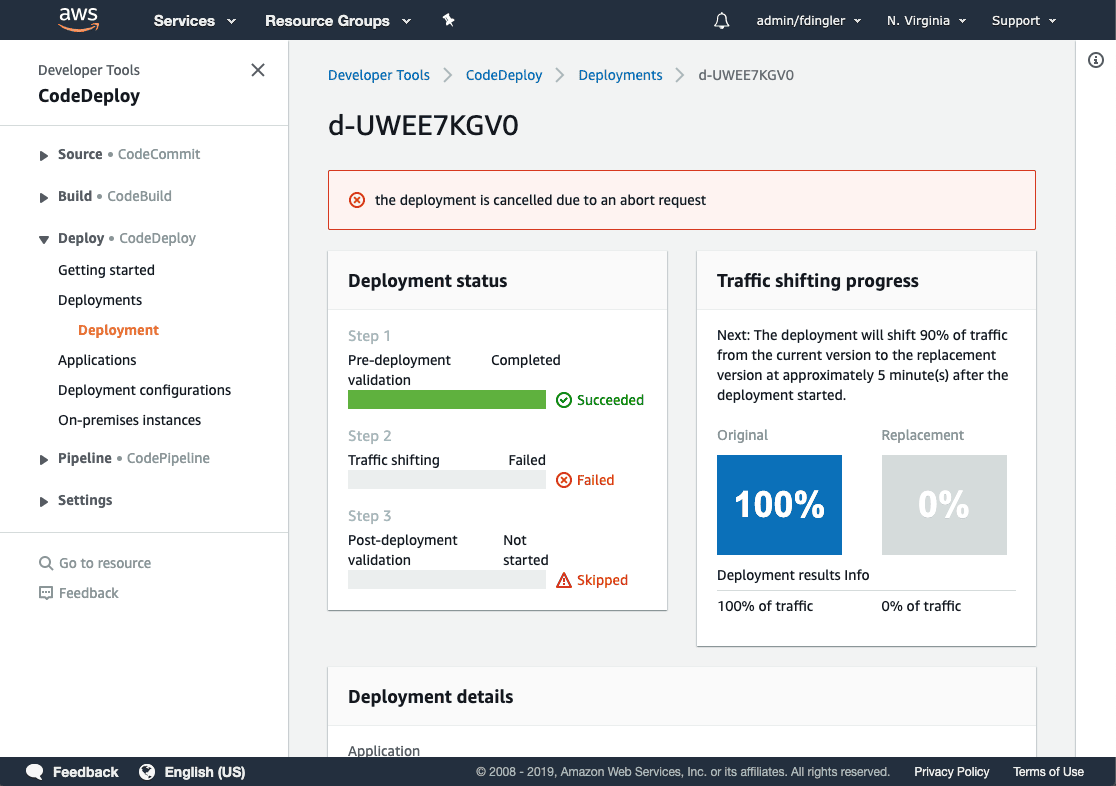
Task: Click the Feedback chat icon in sidebar
Action: pos(46,593)
